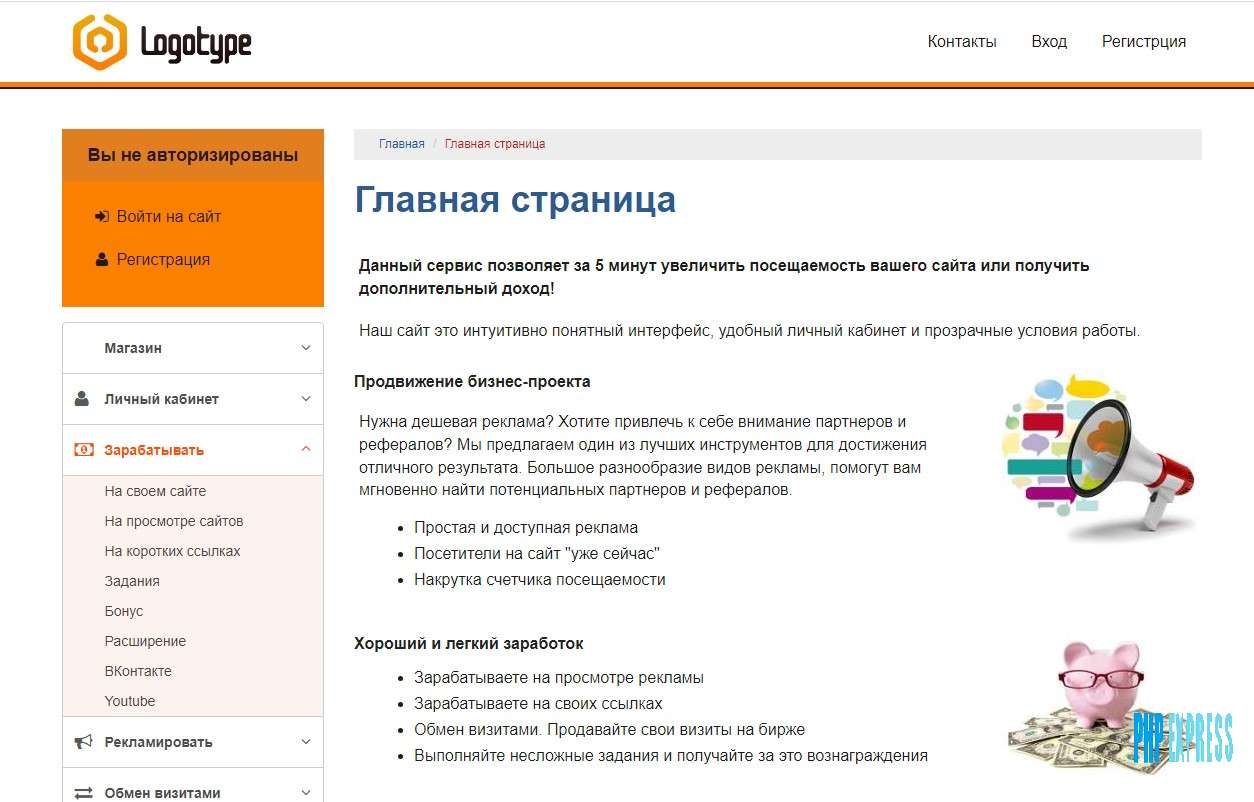Open the На просмотре сайтов submenu item
This screenshot has width=1254, height=802.
click(174, 521)
